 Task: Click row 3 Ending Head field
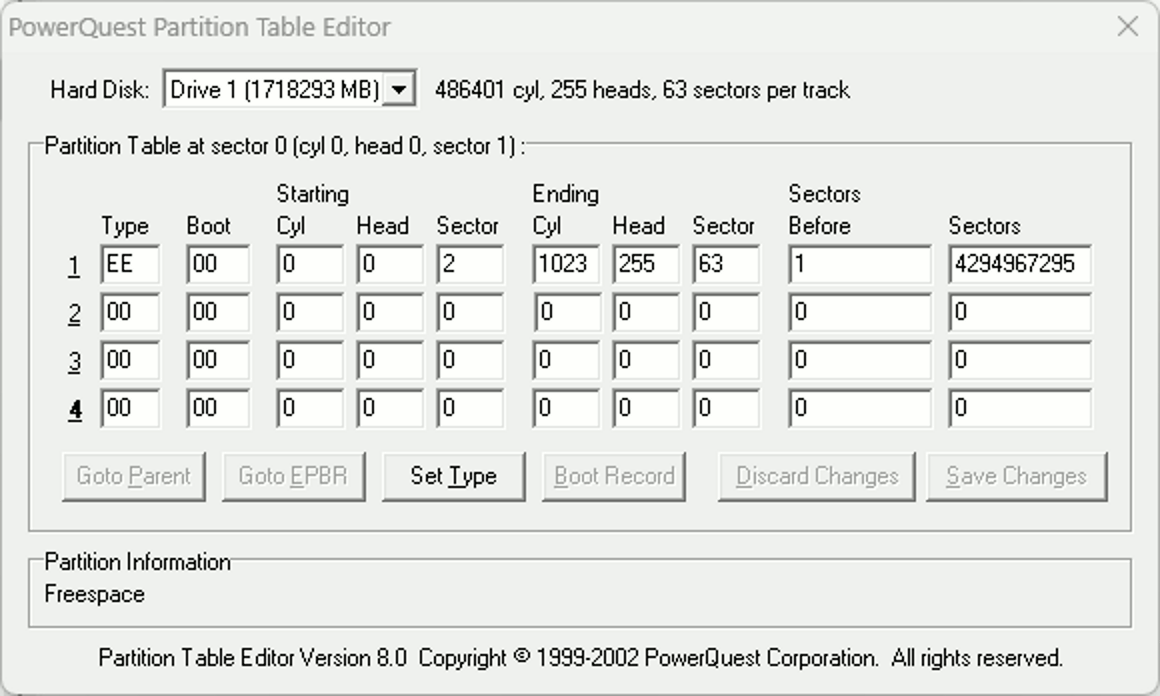pyautogui.click(x=646, y=360)
